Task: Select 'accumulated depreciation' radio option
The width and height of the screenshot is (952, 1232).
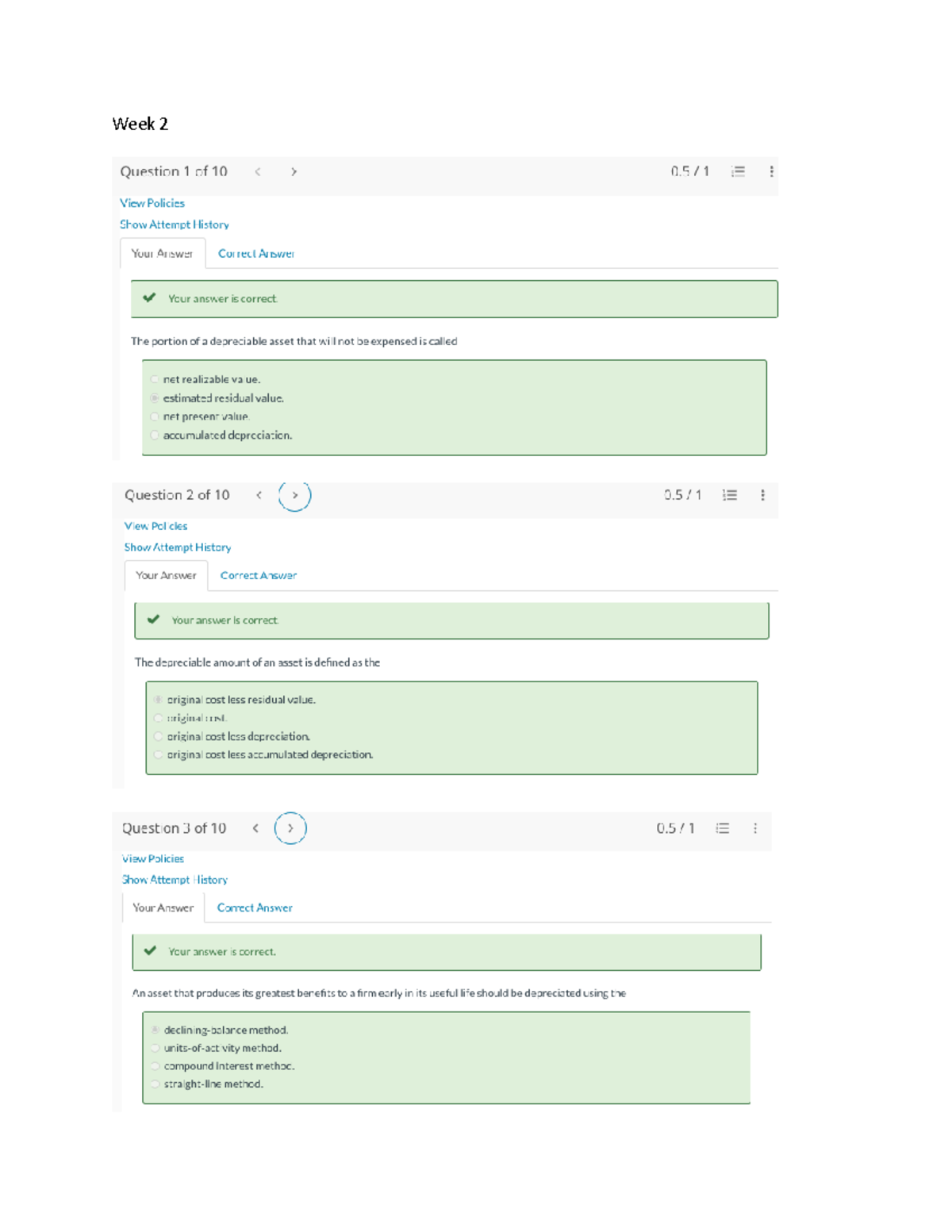Action: pos(155,435)
